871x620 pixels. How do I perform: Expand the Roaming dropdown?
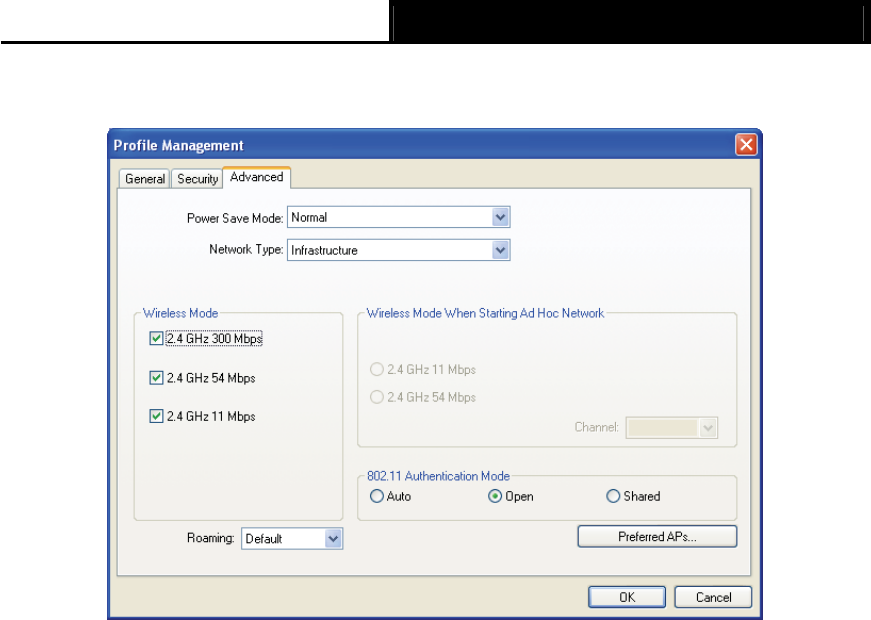(x=292, y=538)
